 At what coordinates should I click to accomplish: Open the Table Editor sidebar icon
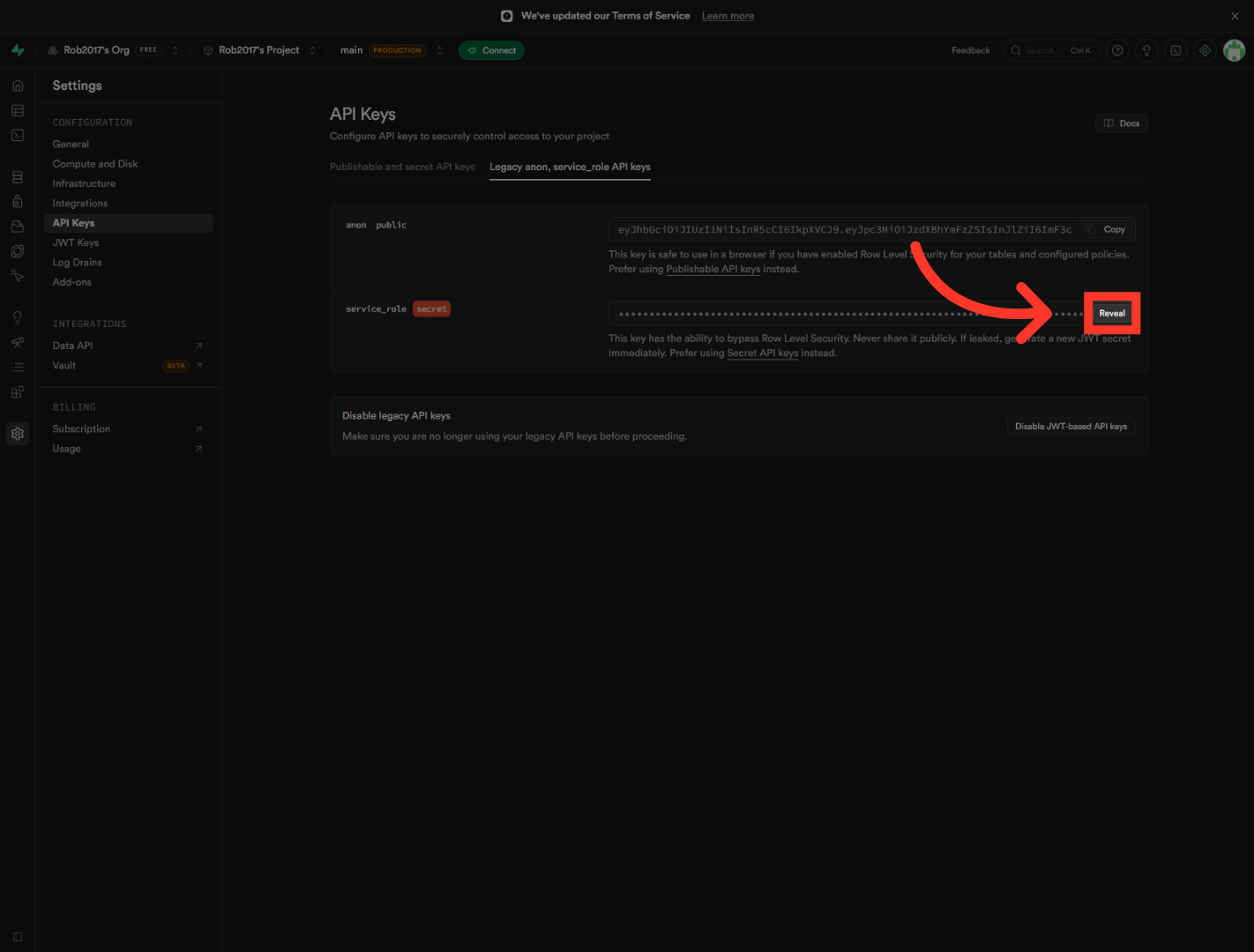click(x=18, y=110)
